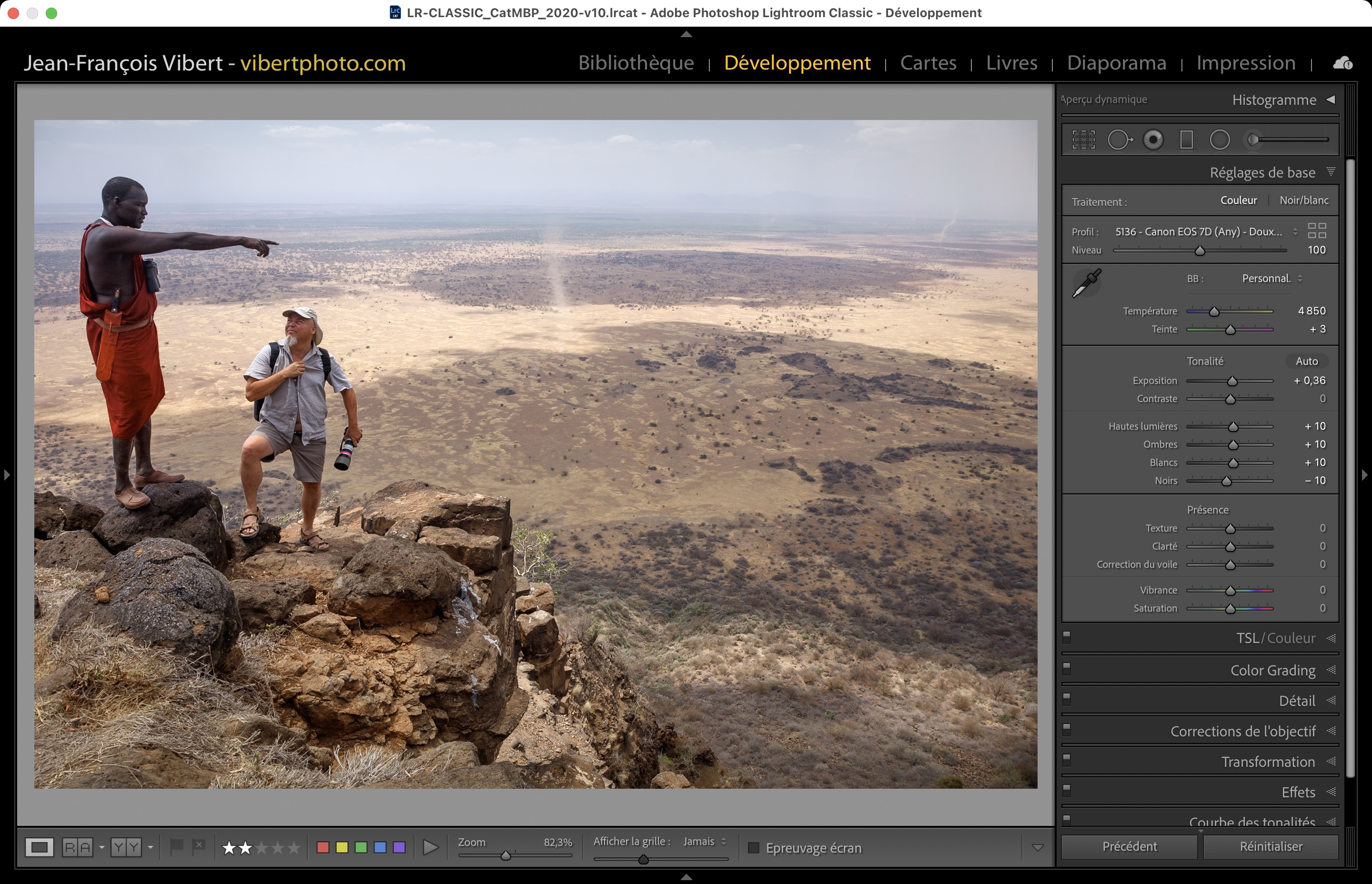Apply the red color label swatch
The width and height of the screenshot is (1372, 884).
point(323,847)
